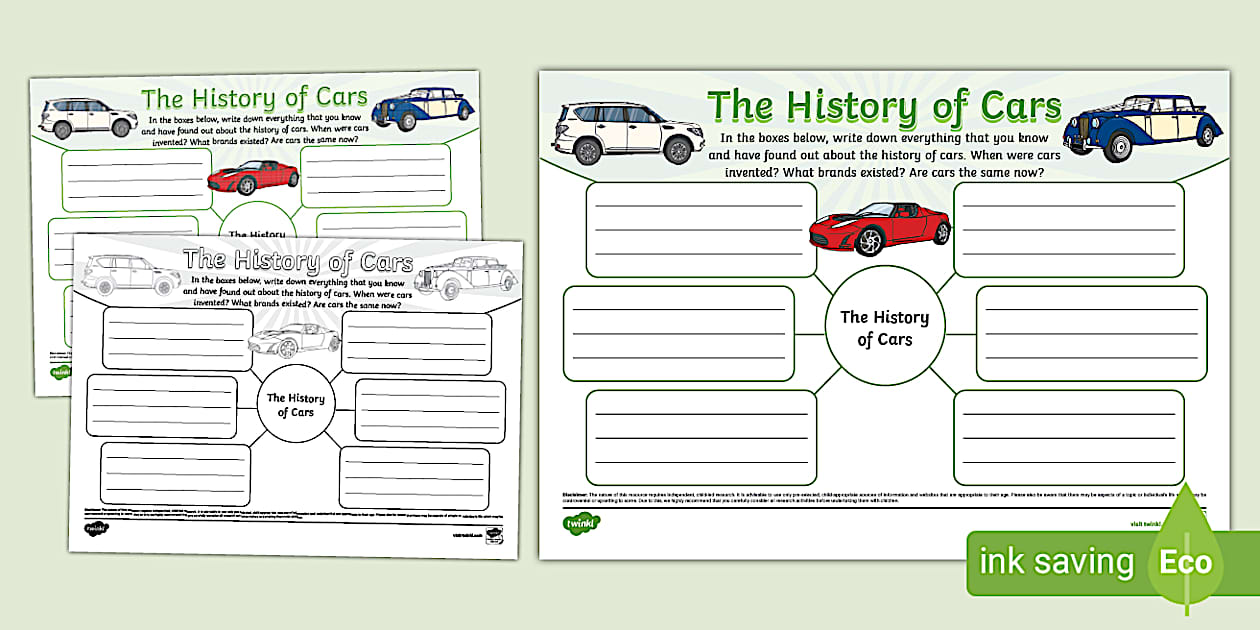Viewport: 1260px width, 630px height.
Task: Click the blue vintage car illustration
Action: [x=1145, y=125]
